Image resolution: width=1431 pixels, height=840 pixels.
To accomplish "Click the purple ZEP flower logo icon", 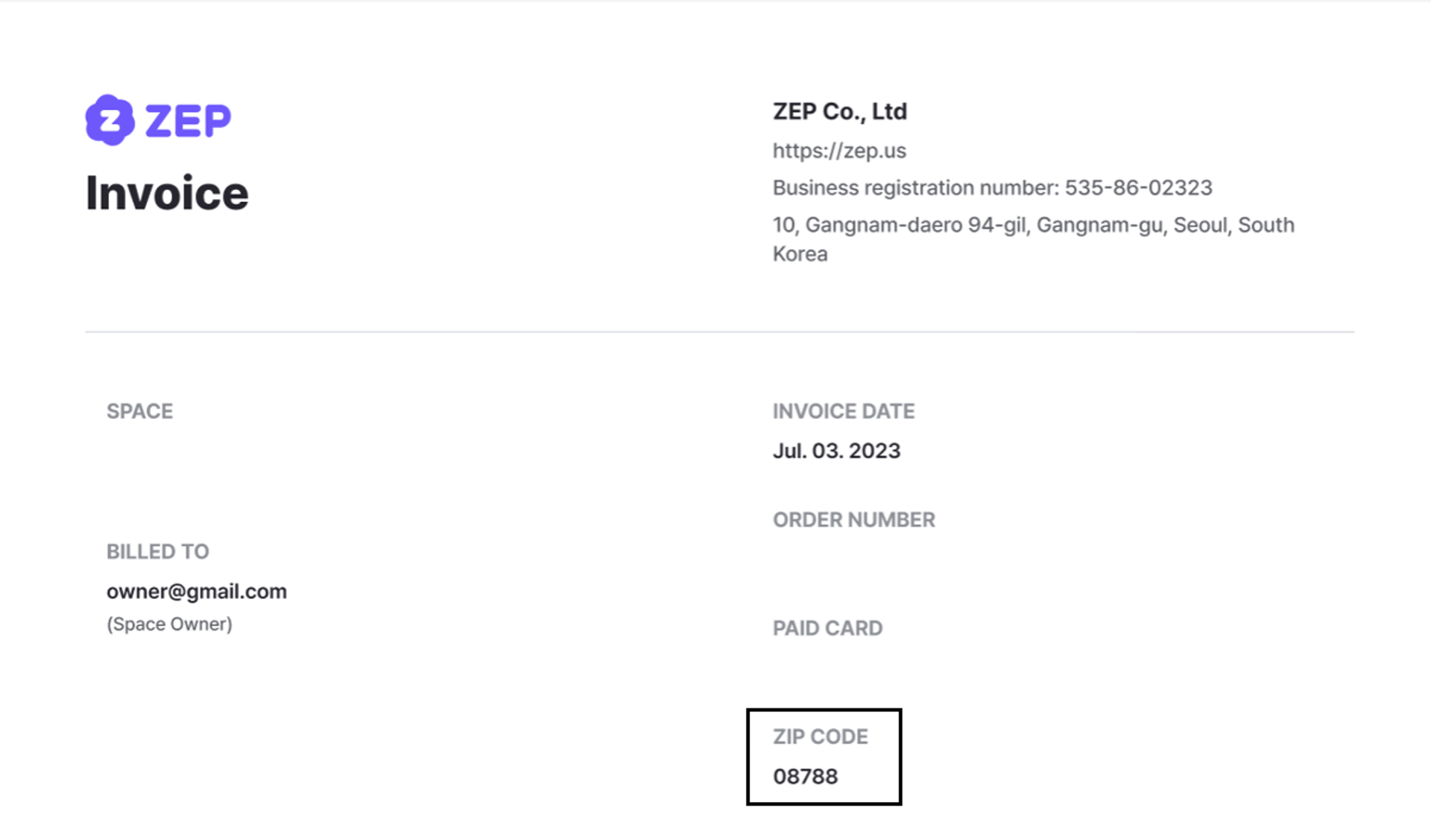I will (110, 120).
